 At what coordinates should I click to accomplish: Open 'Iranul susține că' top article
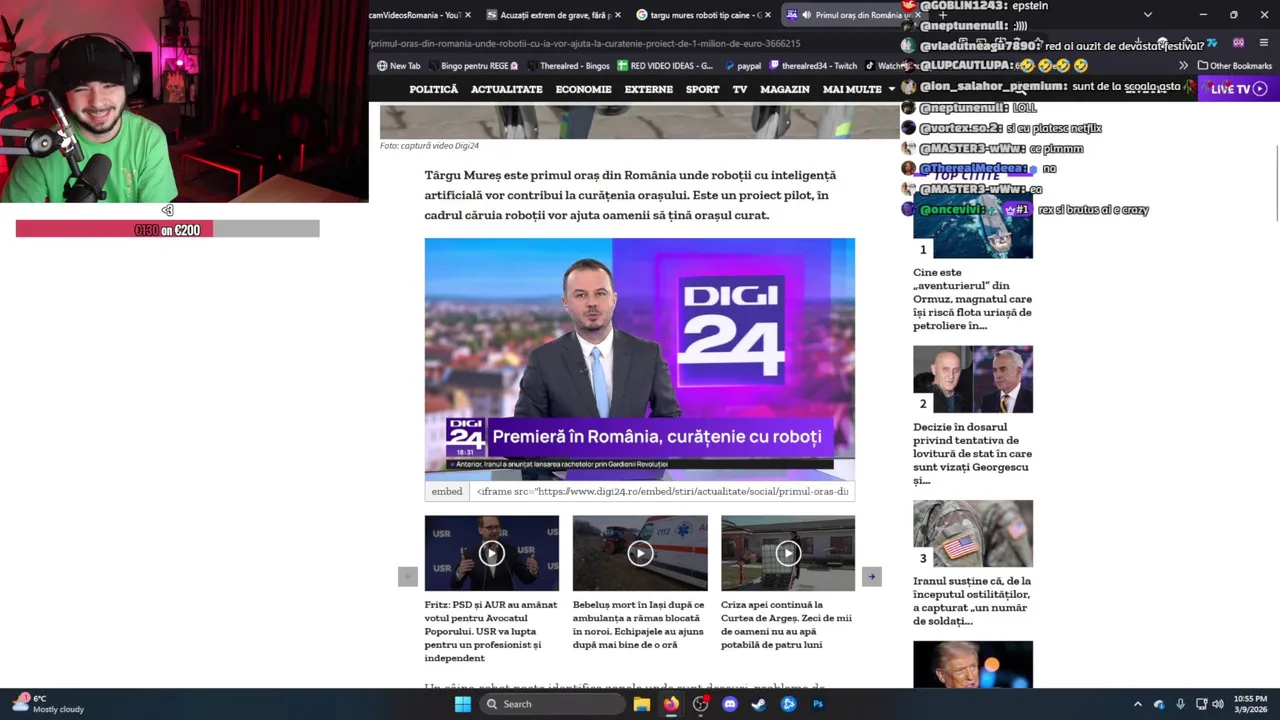click(x=972, y=601)
